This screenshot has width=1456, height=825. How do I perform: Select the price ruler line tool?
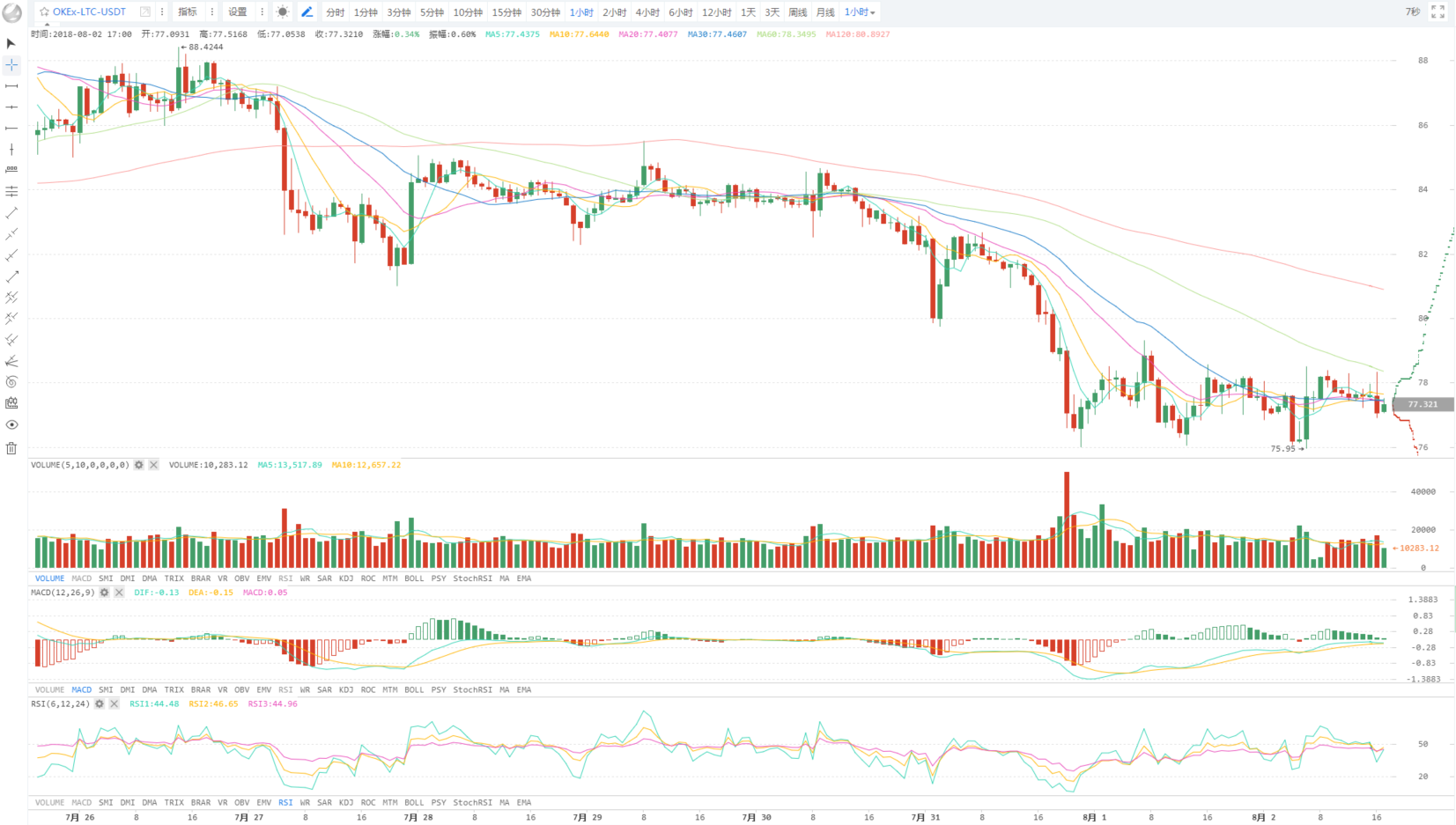(11, 170)
